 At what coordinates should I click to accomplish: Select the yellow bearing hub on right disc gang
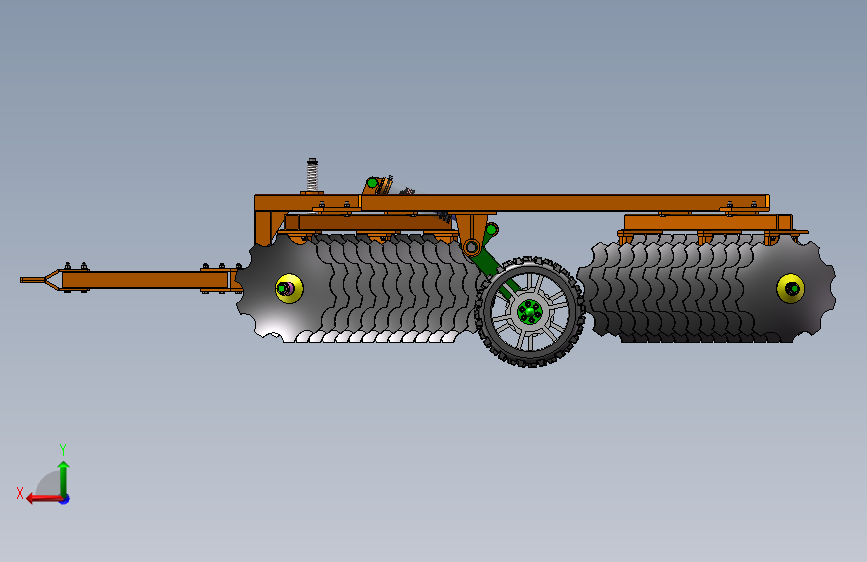(790, 288)
